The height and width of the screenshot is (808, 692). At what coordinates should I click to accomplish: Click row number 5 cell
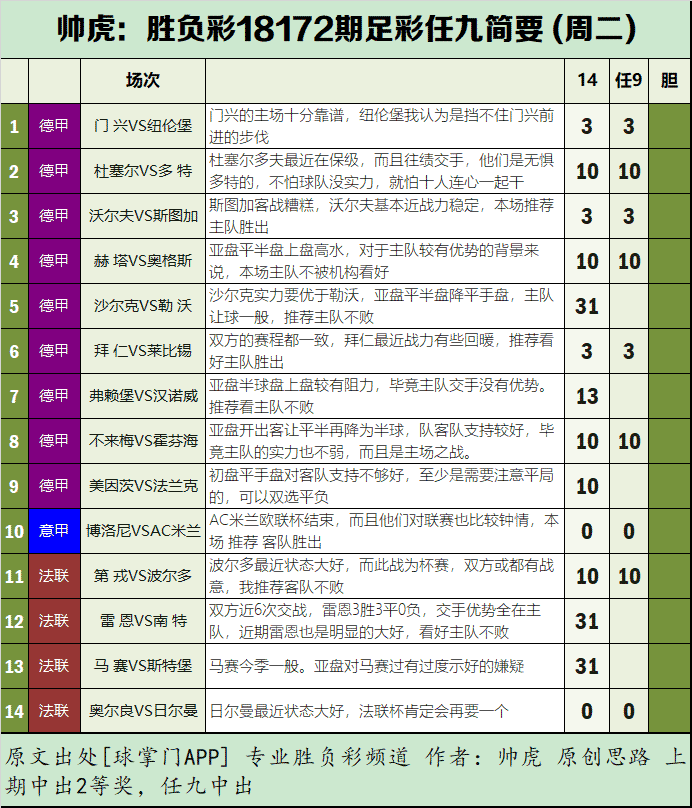[x=14, y=306]
